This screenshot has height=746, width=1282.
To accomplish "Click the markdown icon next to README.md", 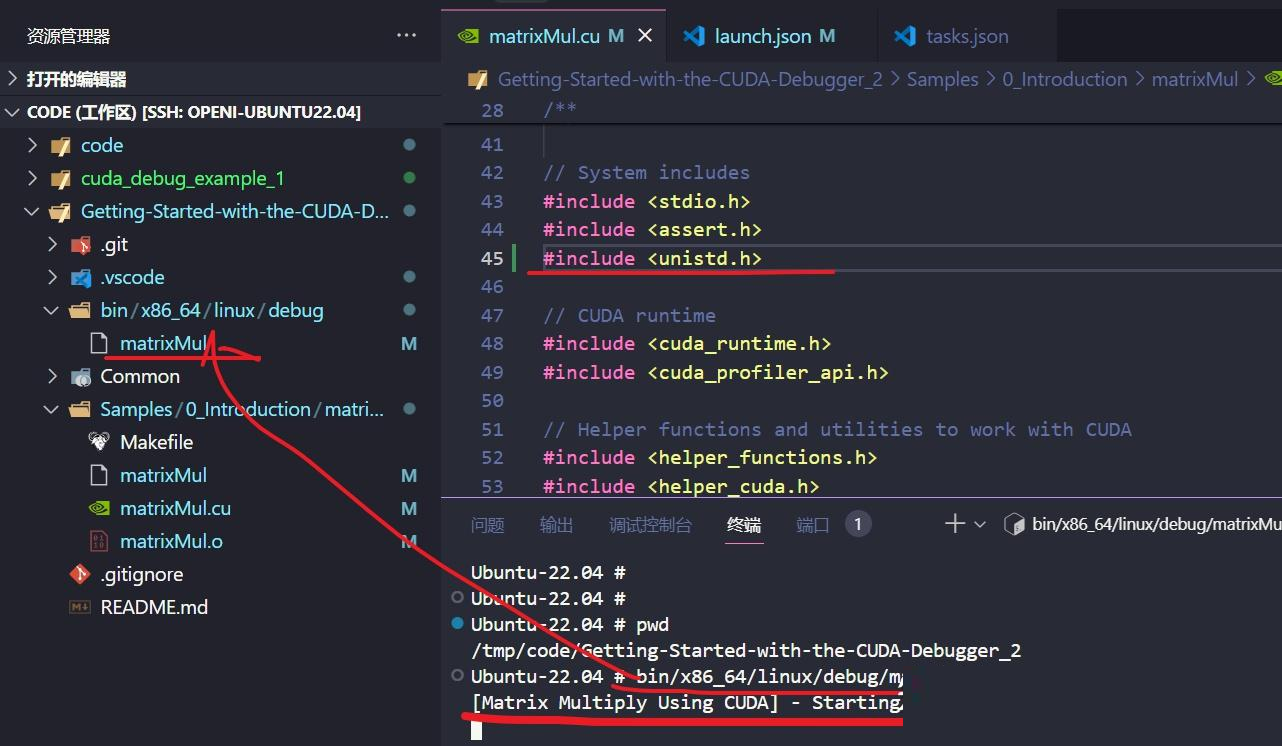I will (x=80, y=607).
